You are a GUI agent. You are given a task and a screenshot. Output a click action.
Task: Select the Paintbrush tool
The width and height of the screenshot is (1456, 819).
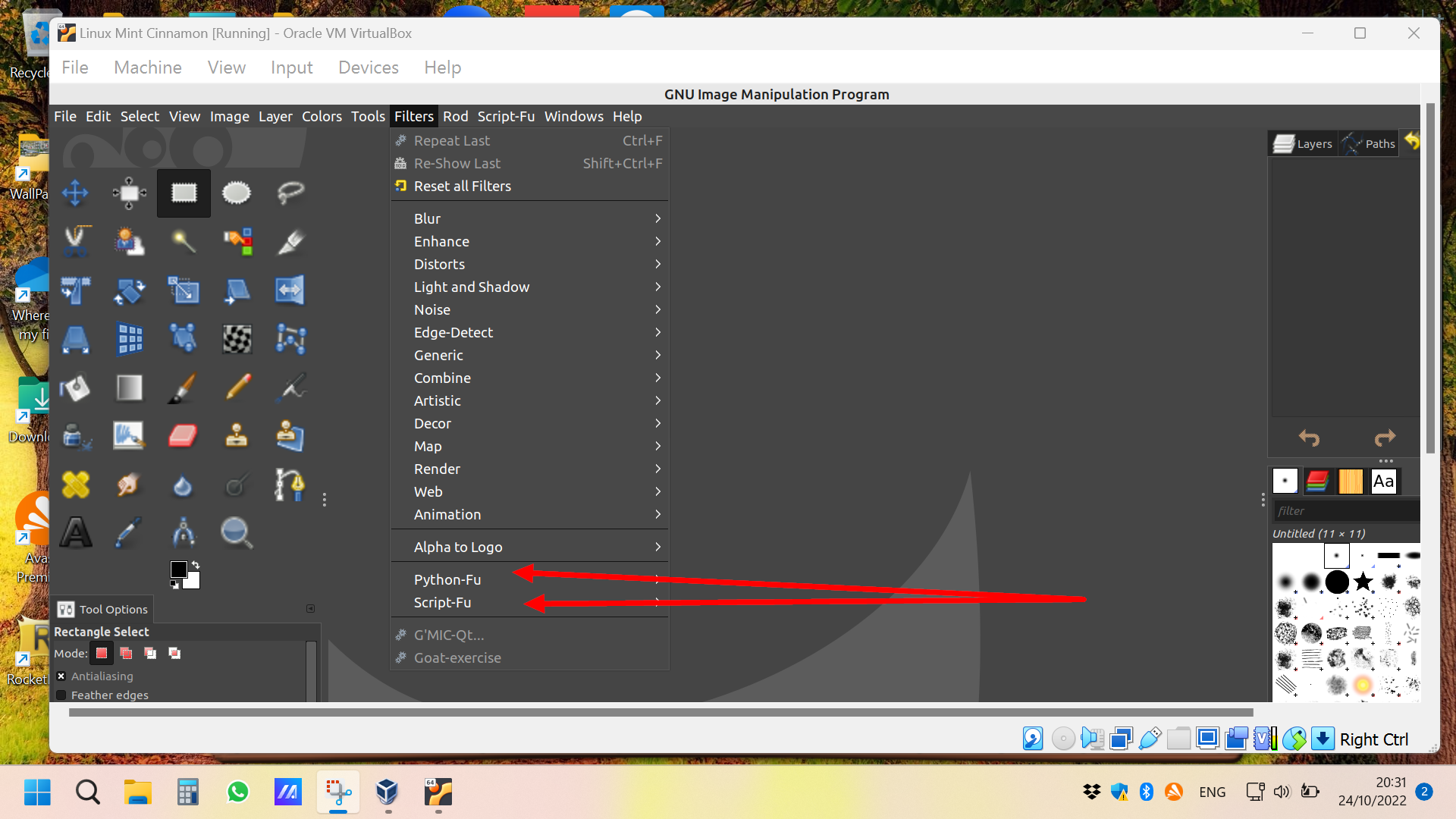pyautogui.click(x=184, y=388)
